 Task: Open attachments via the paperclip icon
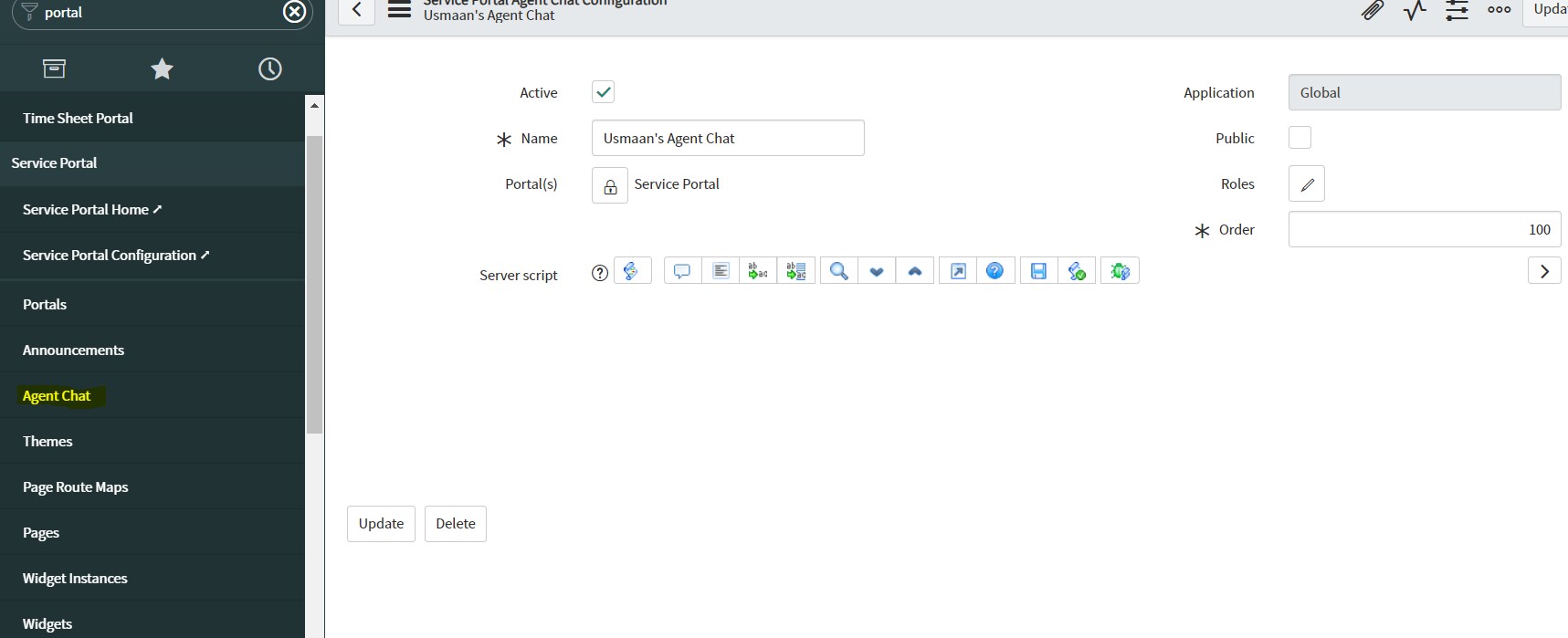(1372, 10)
